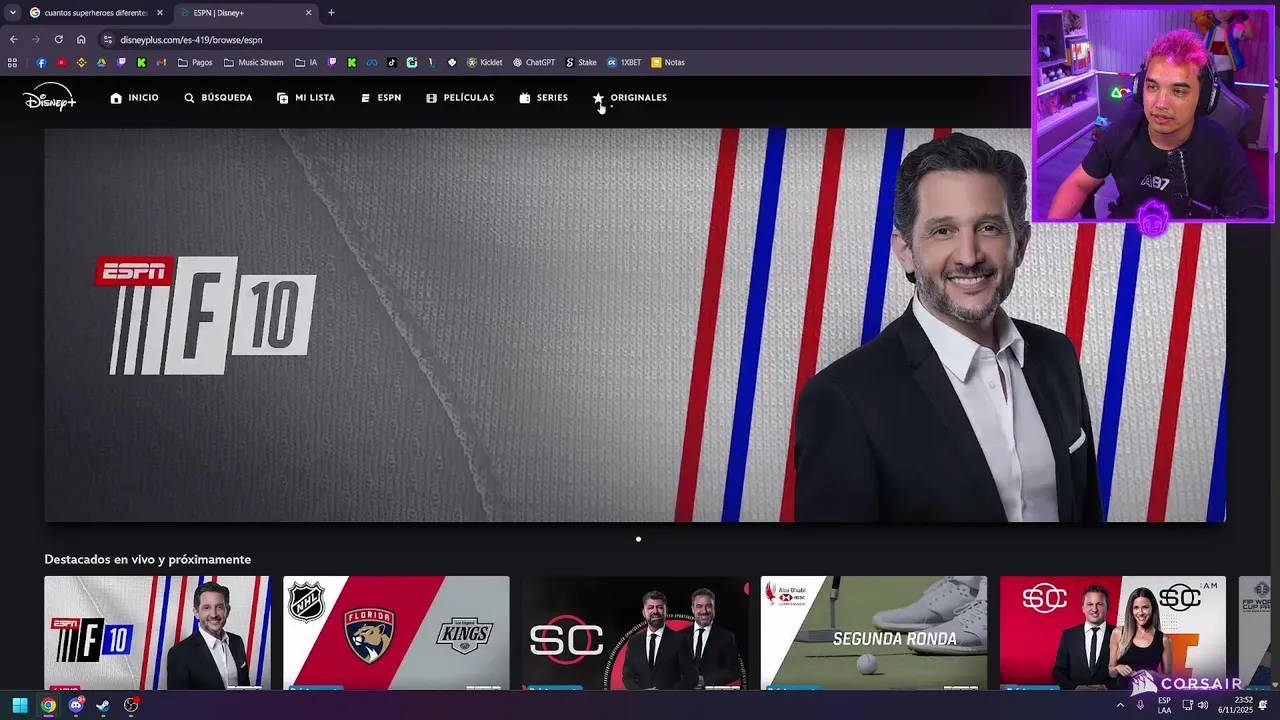
Task: Open the notifications bell in the tray
Action: coord(1263,705)
